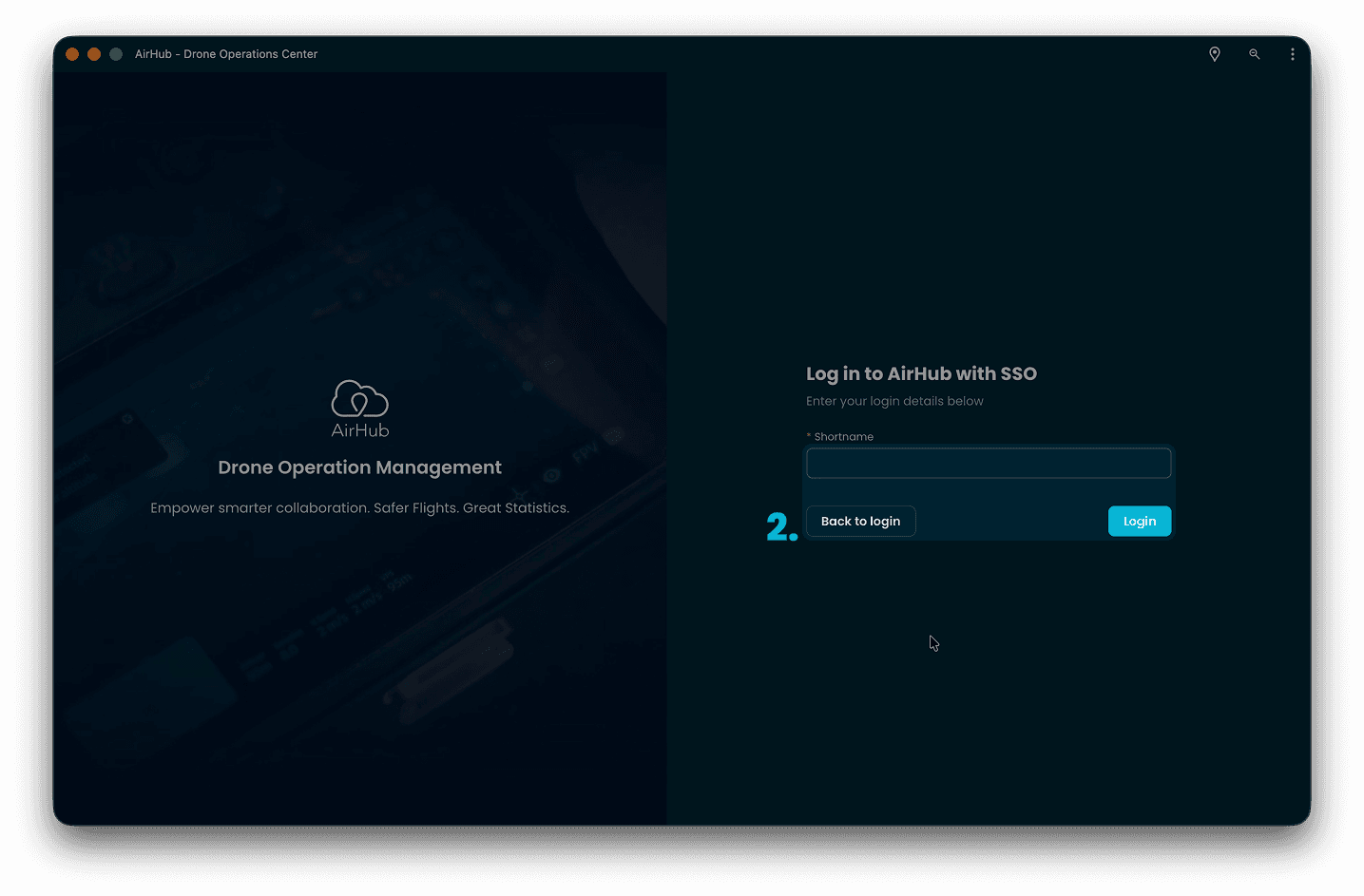
Task: Click the leftmost orange traffic light button
Action: pyautogui.click(x=72, y=54)
